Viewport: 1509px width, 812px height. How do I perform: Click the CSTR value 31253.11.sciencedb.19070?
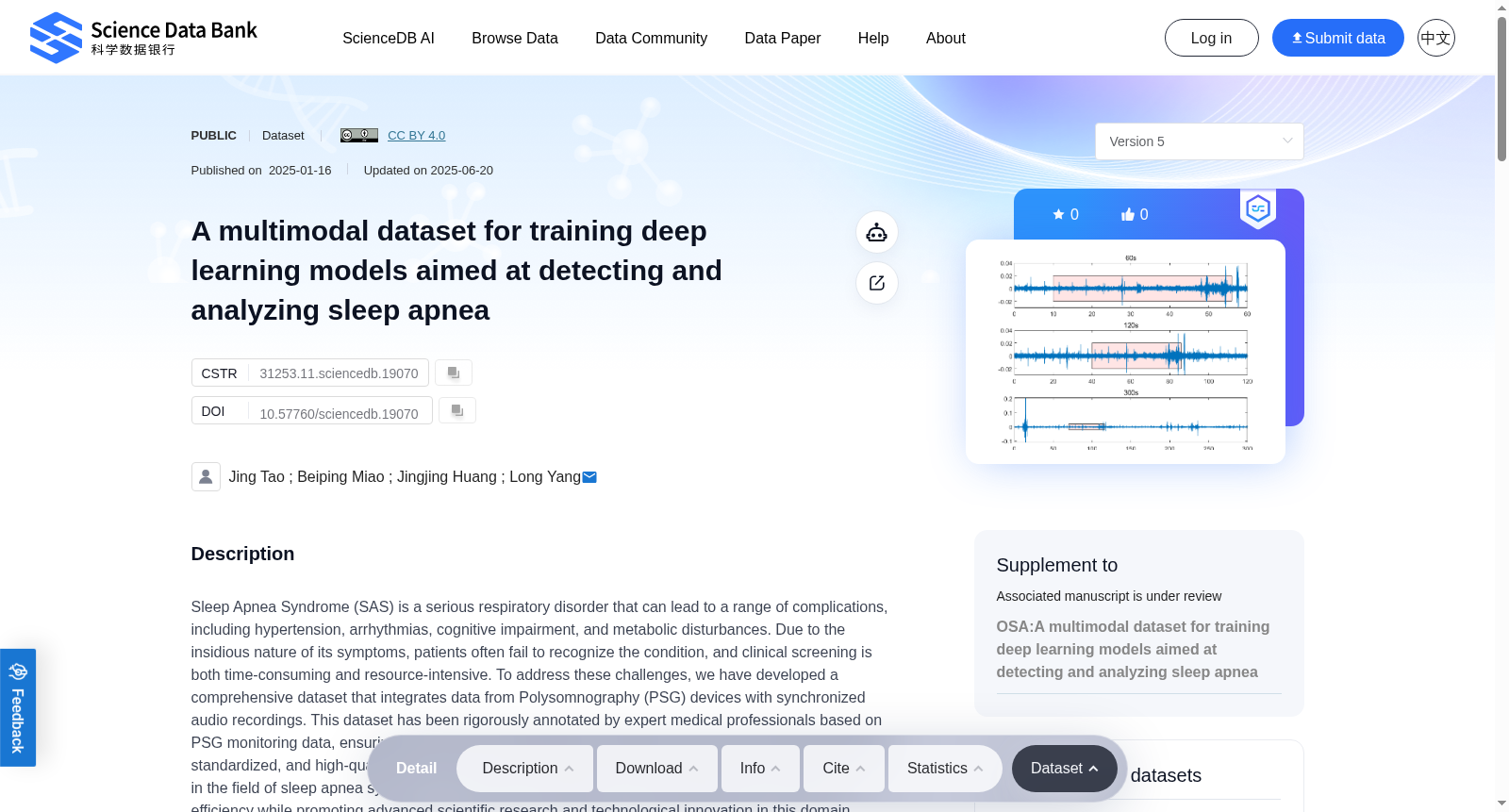339,373
